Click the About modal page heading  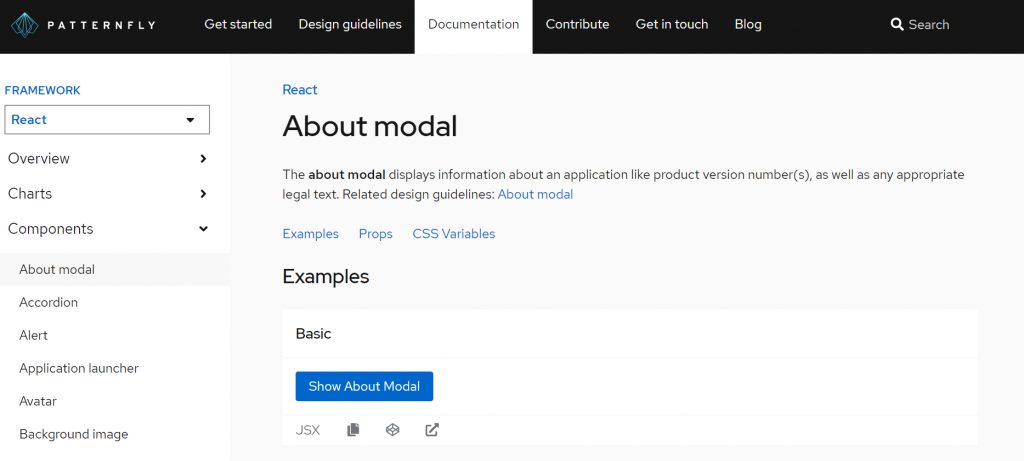(x=370, y=126)
